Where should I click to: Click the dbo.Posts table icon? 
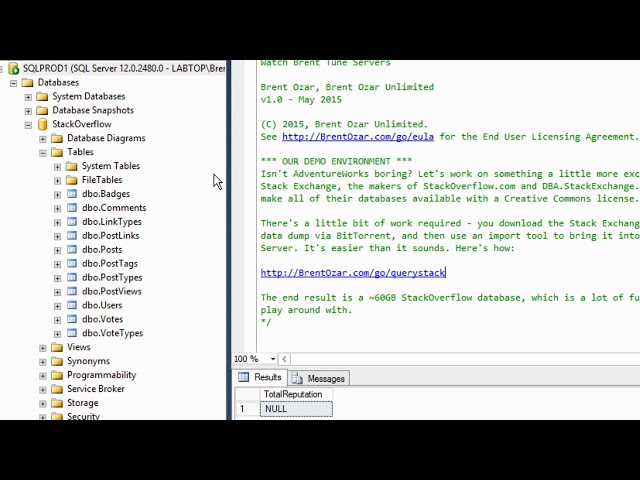[x=72, y=249]
